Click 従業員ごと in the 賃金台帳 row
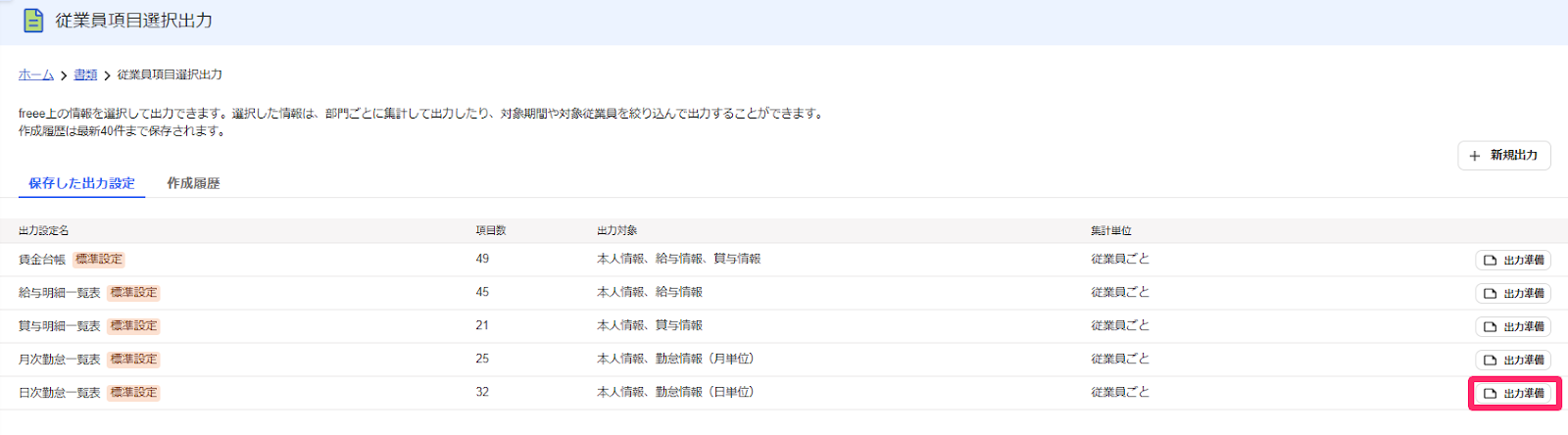Image resolution: width=1568 pixels, height=435 pixels. pyautogui.click(x=1120, y=259)
